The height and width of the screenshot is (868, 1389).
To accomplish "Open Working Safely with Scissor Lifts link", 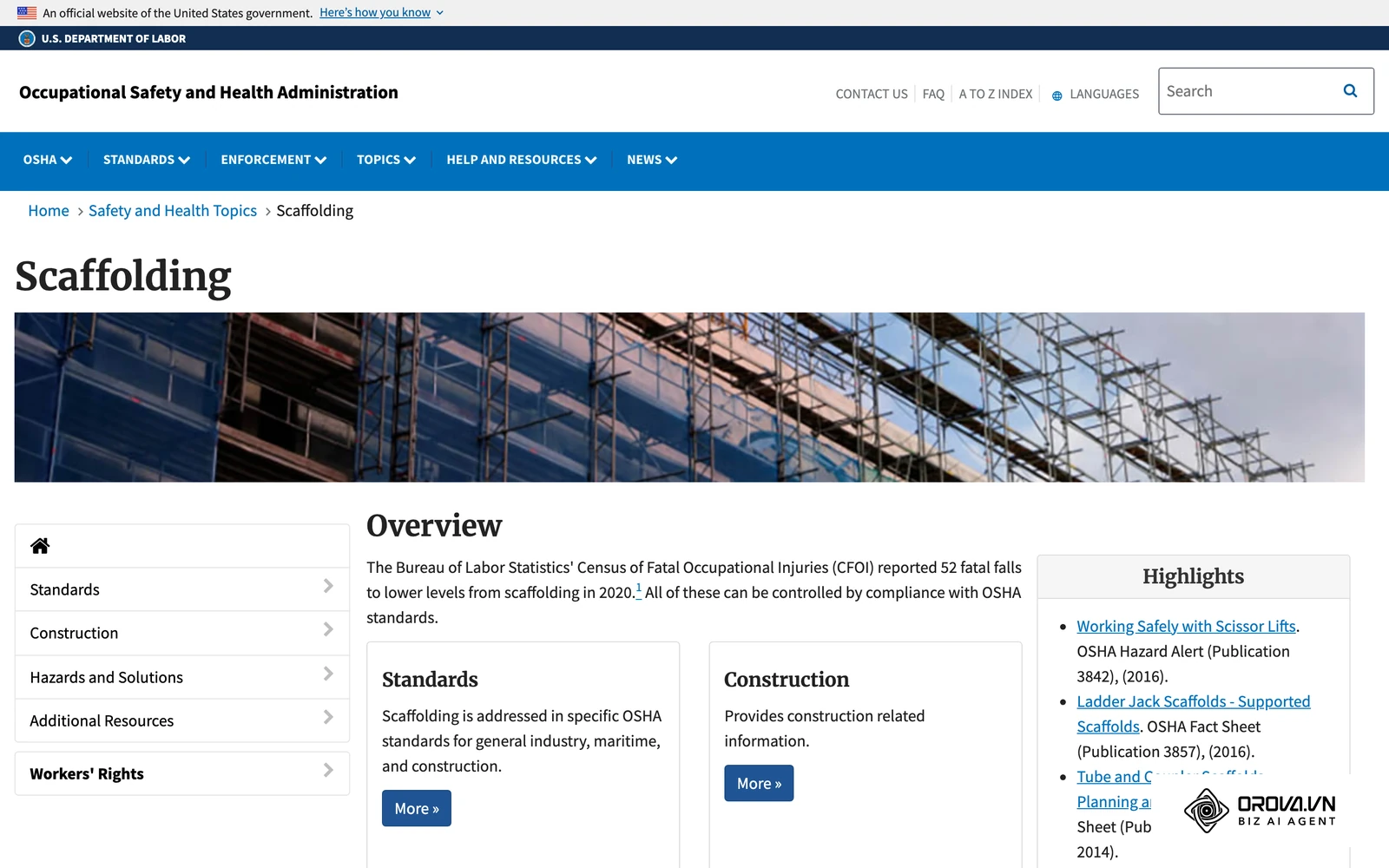I will 1186,626.
